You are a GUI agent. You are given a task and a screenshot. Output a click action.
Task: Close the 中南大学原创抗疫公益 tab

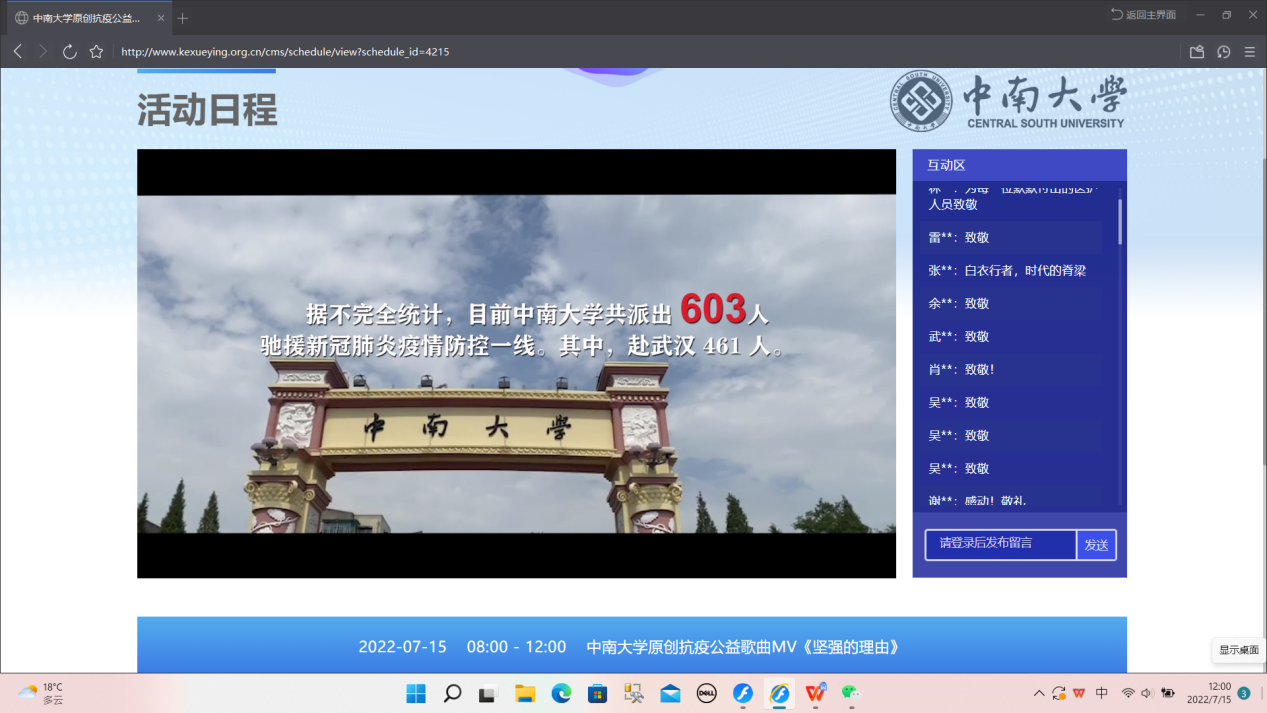pyautogui.click(x=161, y=18)
